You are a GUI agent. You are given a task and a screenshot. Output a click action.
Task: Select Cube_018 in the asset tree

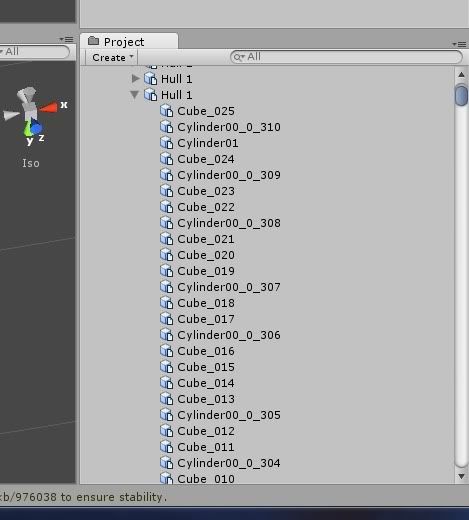[206, 303]
